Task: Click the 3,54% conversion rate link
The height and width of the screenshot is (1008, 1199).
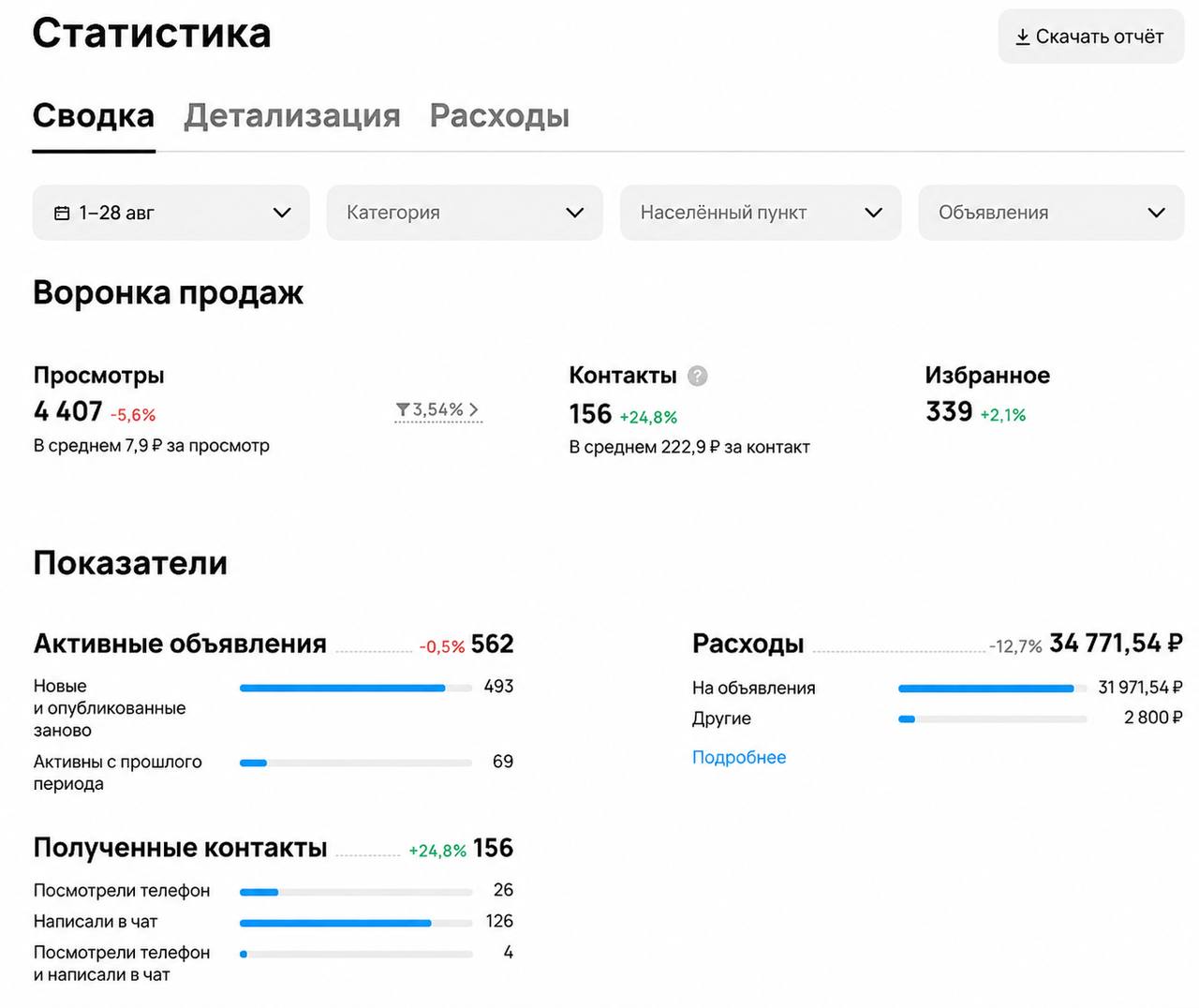Action: pyautogui.click(x=438, y=409)
